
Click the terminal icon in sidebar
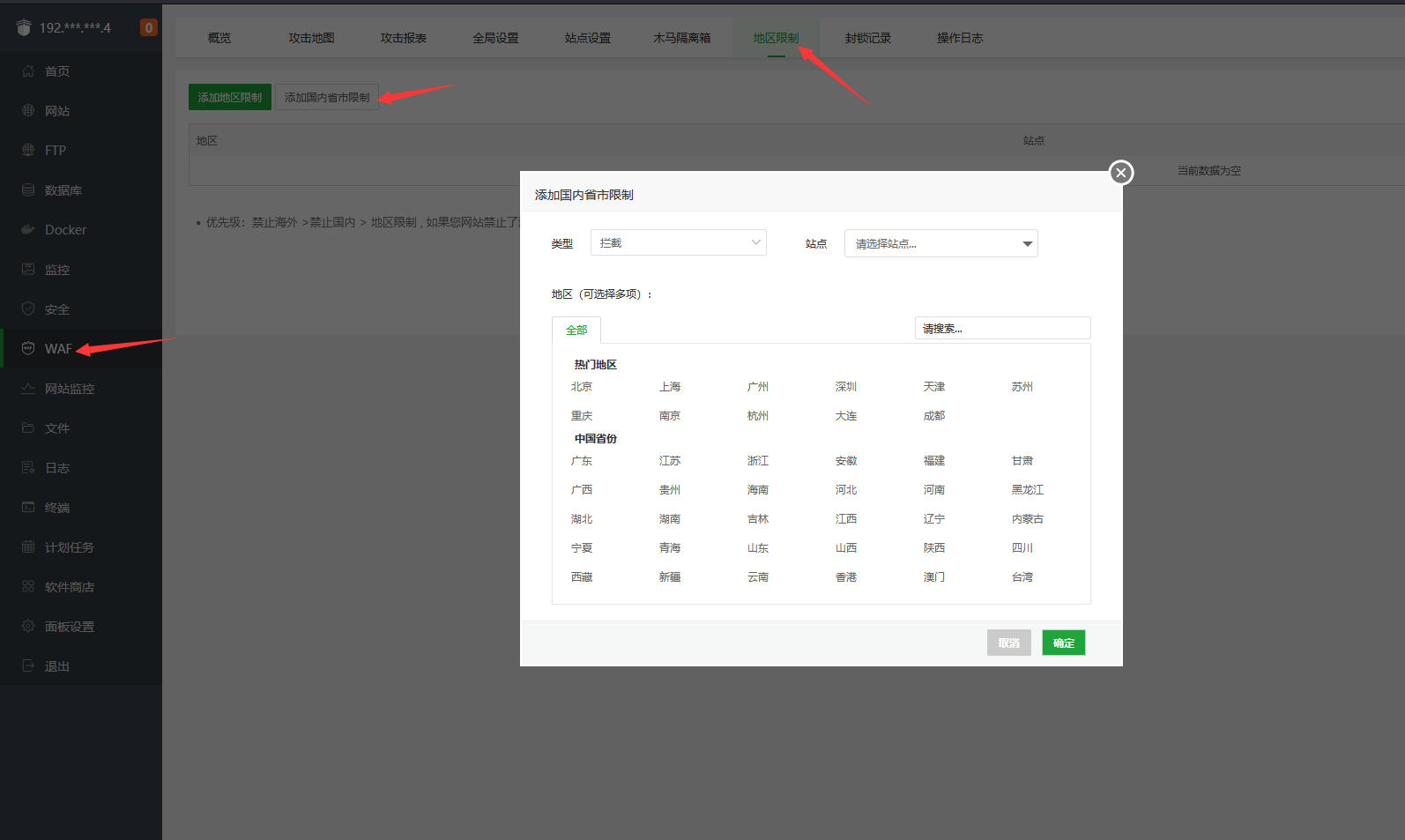[28, 507]
